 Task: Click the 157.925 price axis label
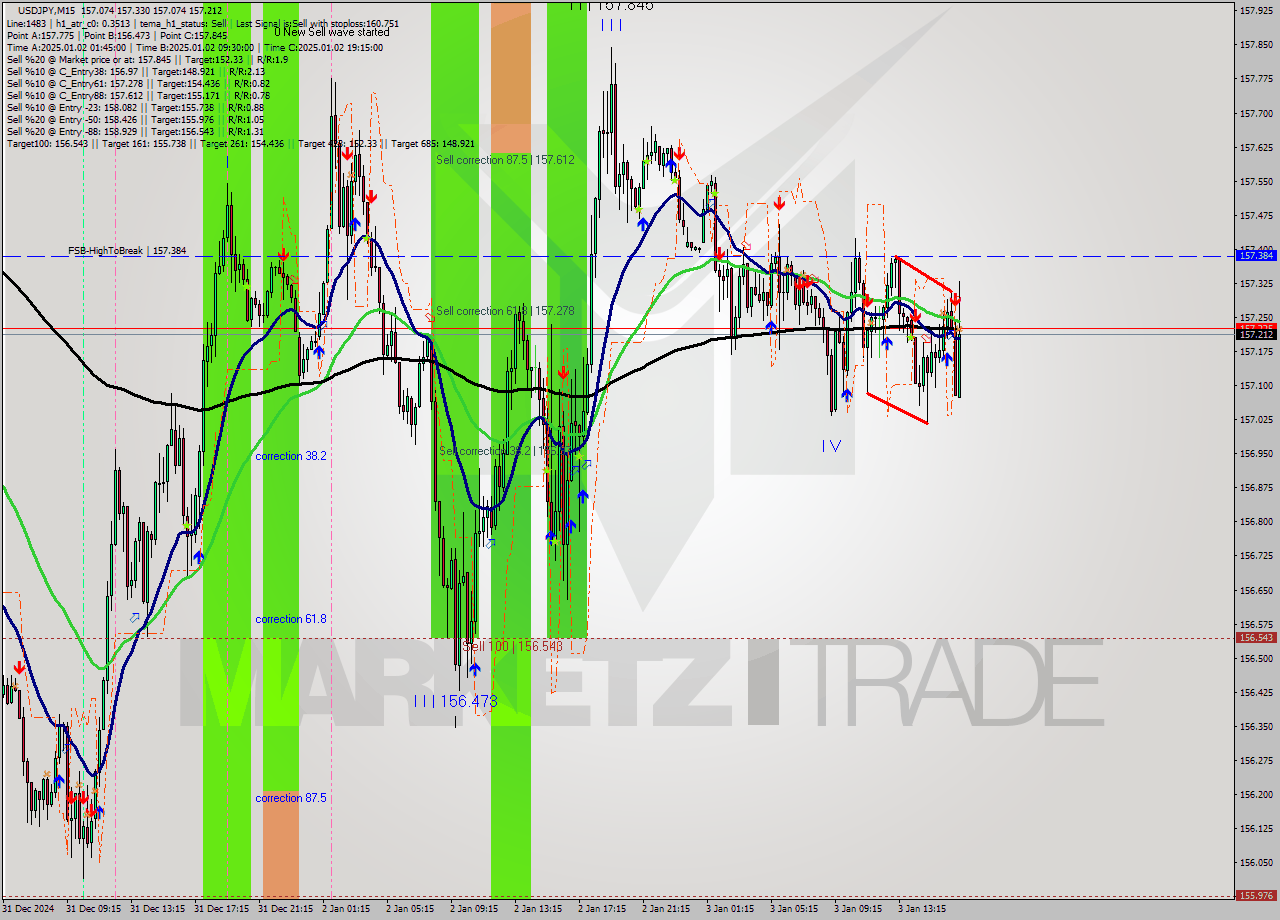click(1256, 10)
